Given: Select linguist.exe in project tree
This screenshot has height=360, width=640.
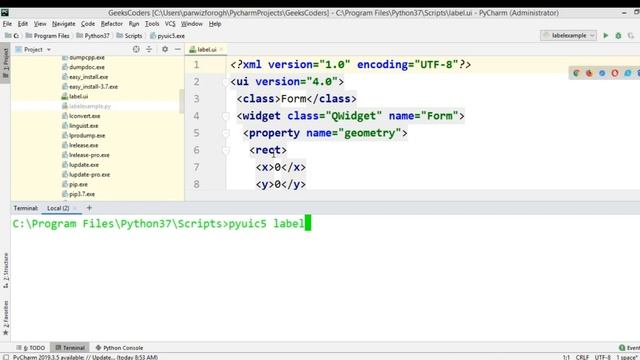Looking at the screenshot, I should 80,126.
